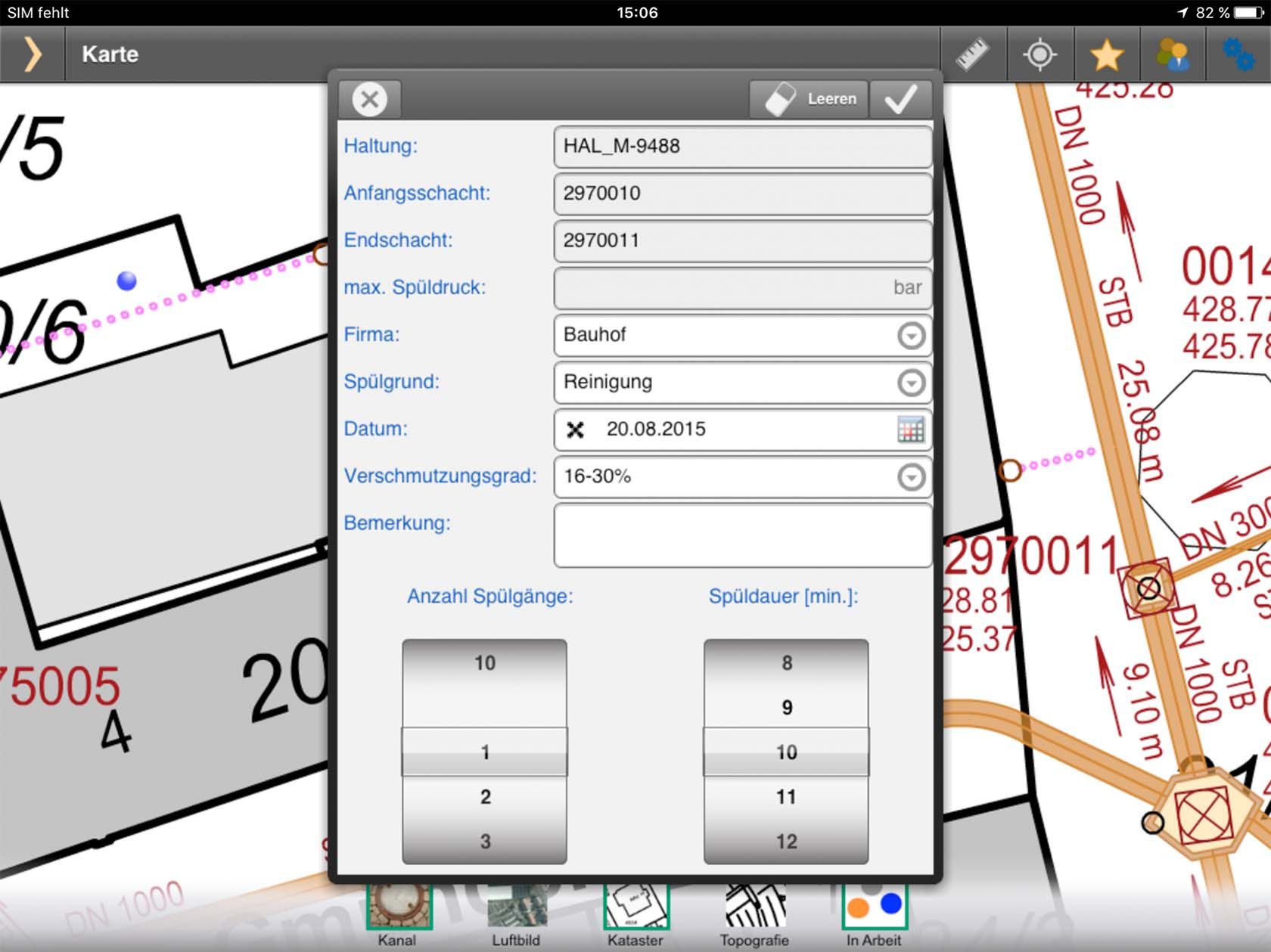Clear the date with the X icon
The height and width of the screenshot is (952, 1271).
[575, 429]
